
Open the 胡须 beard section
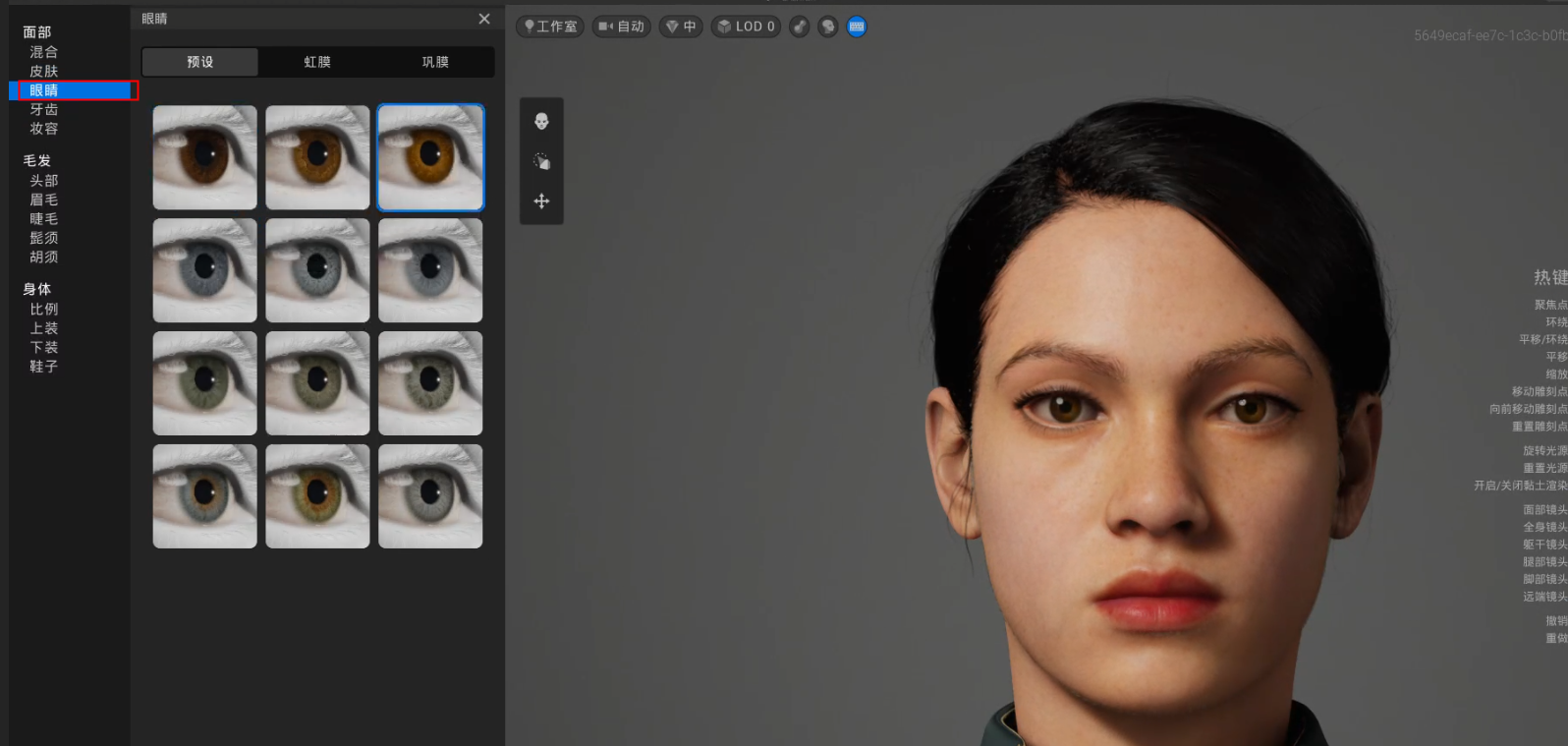pos(43,257)
